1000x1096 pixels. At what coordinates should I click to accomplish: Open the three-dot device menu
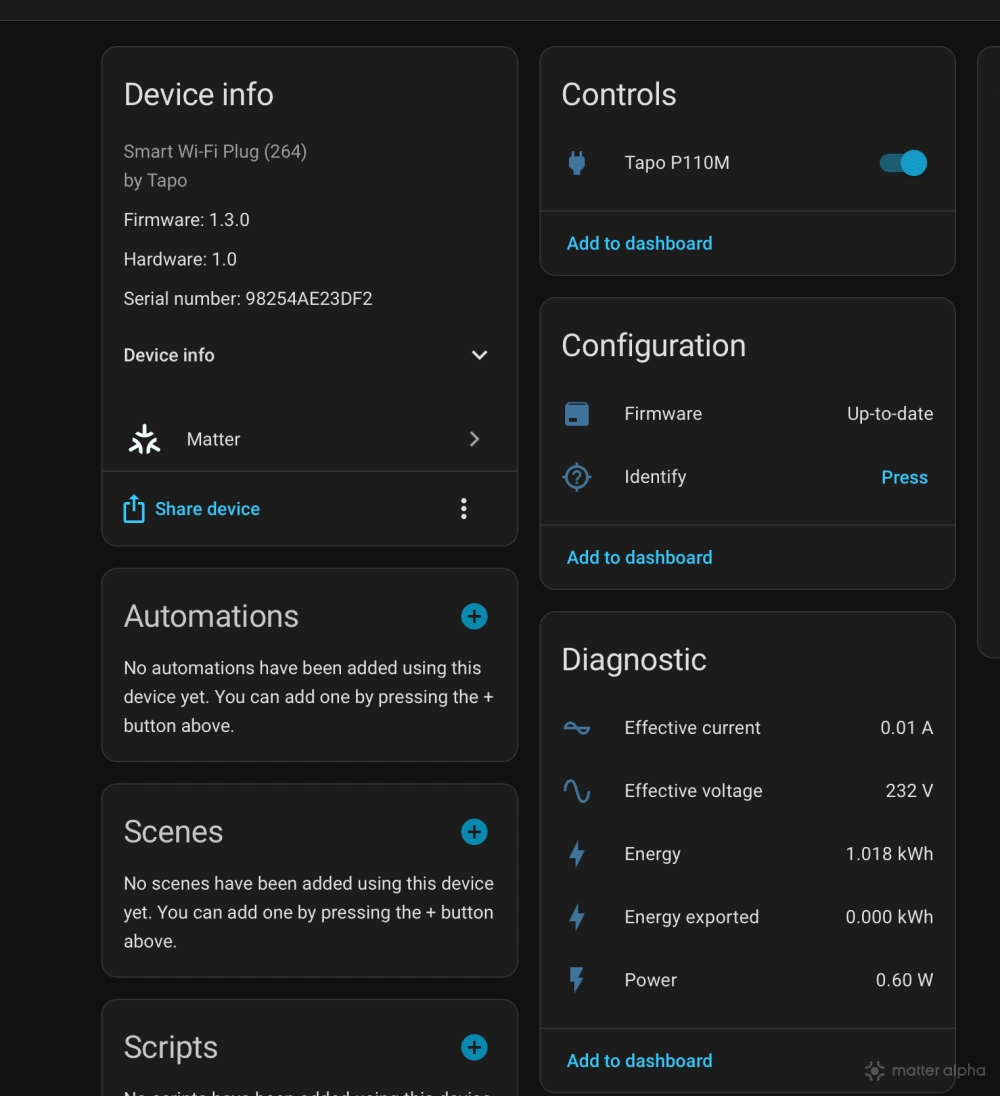pos(463,509)
